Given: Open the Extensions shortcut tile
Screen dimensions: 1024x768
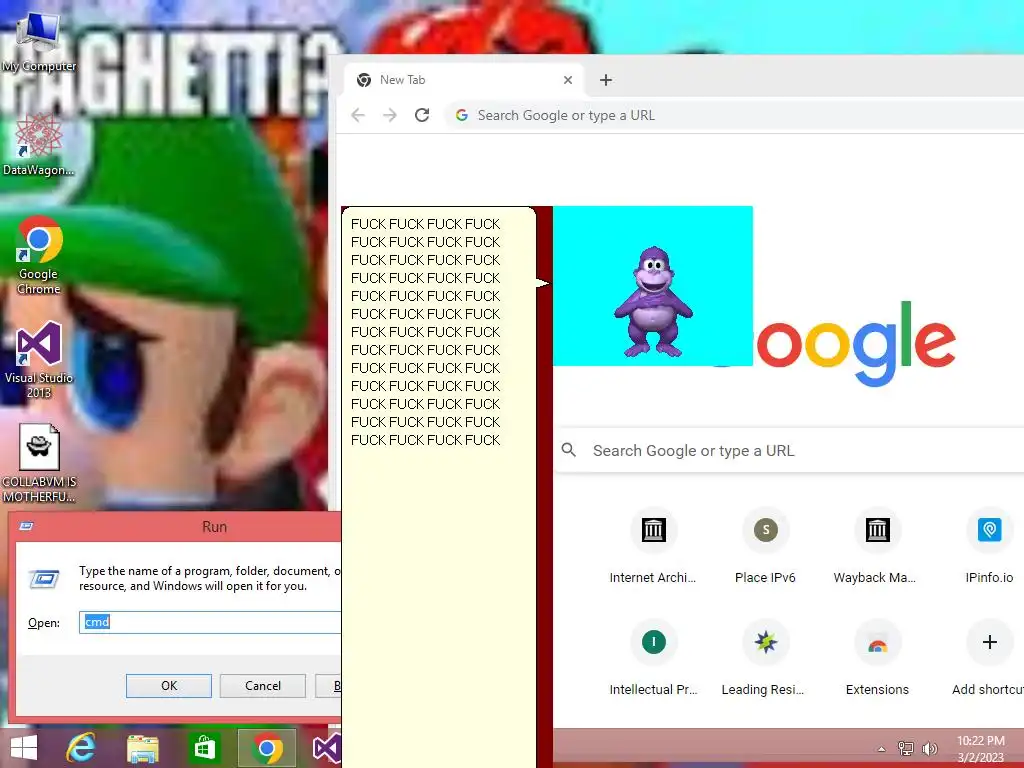Looking at the screenshot, I should coord(877,658).
